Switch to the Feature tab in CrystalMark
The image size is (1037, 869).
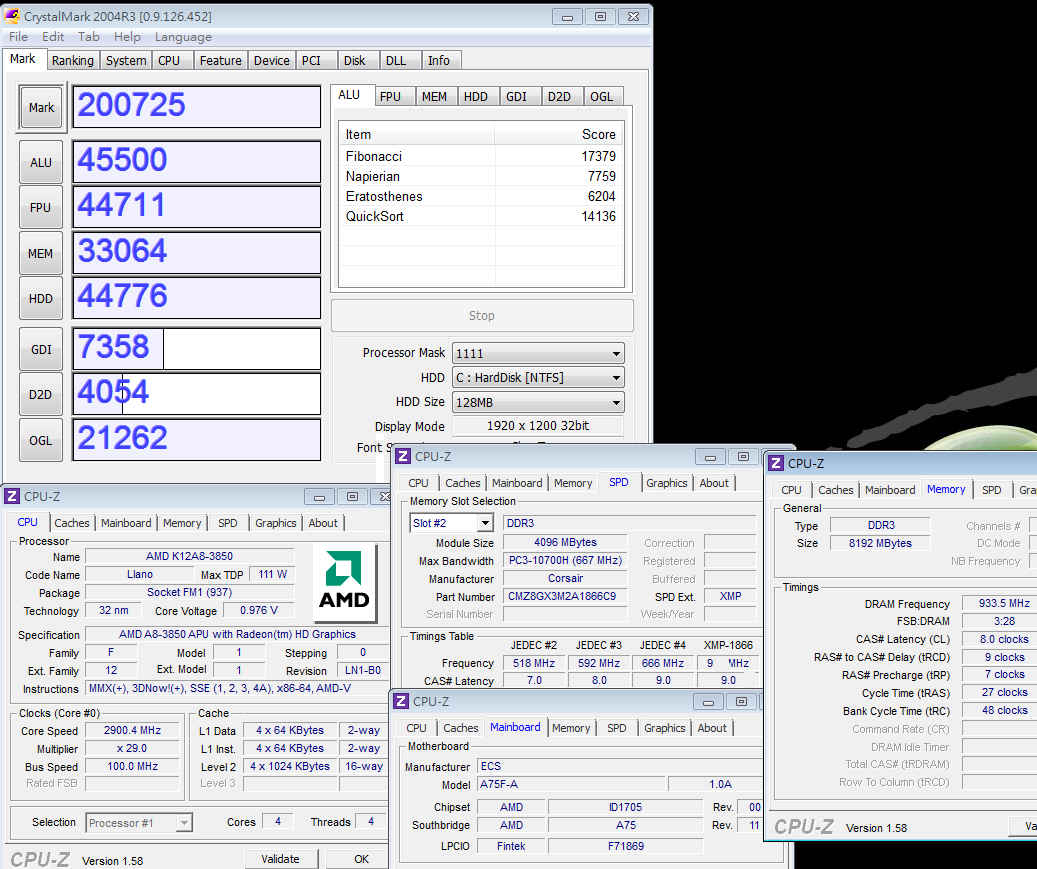coord(220,60)
